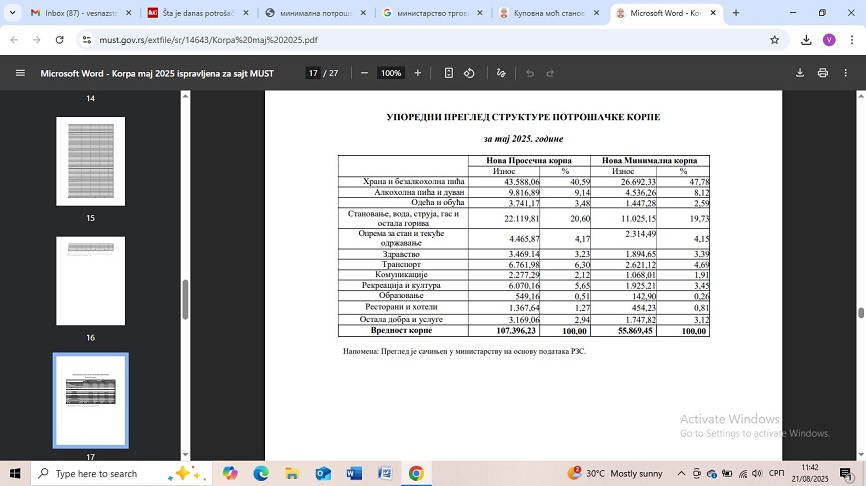This screenshot has height=486, width=866.
Task: Reload the current page
Action: (59, 40)
